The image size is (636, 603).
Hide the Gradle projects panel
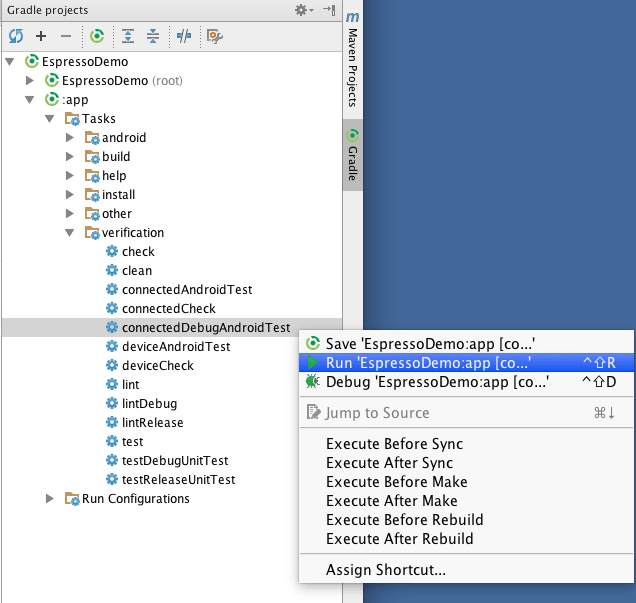(329, 10)
